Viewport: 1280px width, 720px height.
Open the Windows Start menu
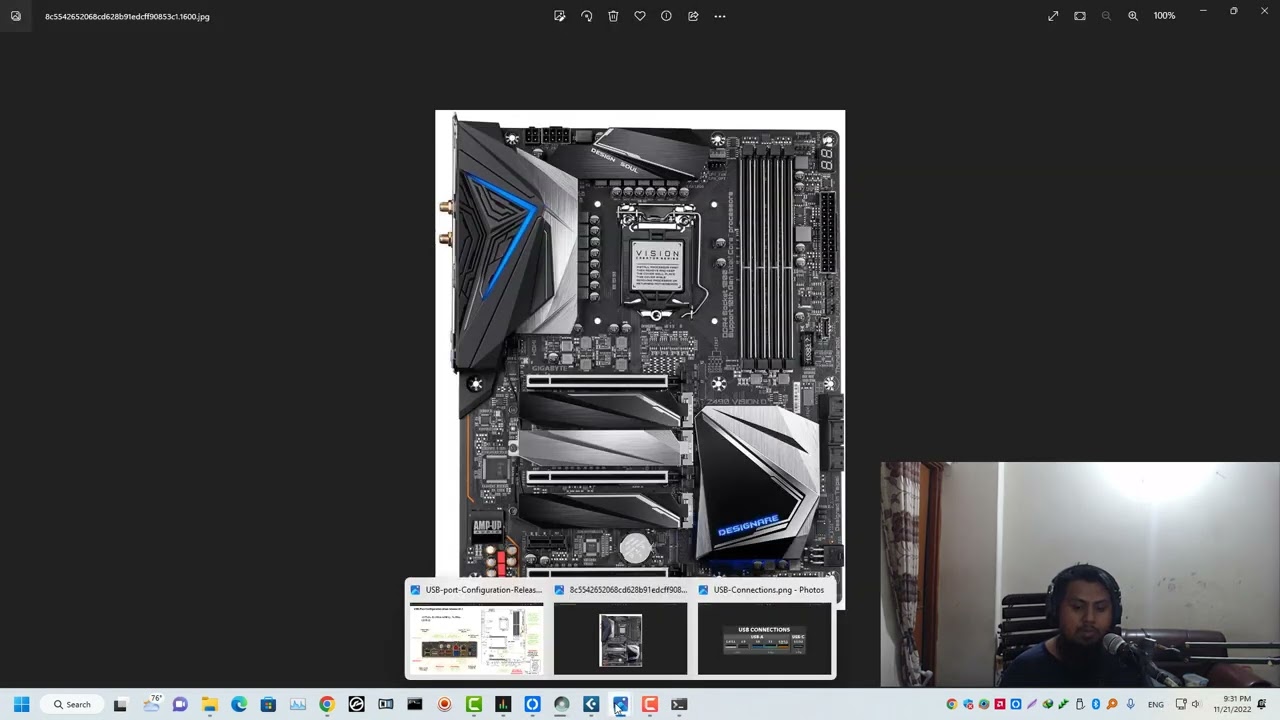(21, 704)
